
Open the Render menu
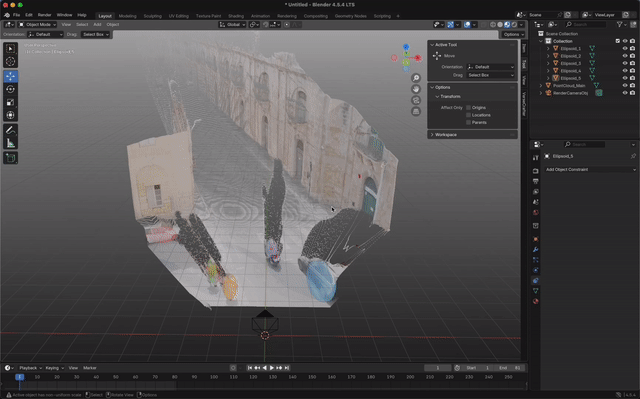(44, 15)
